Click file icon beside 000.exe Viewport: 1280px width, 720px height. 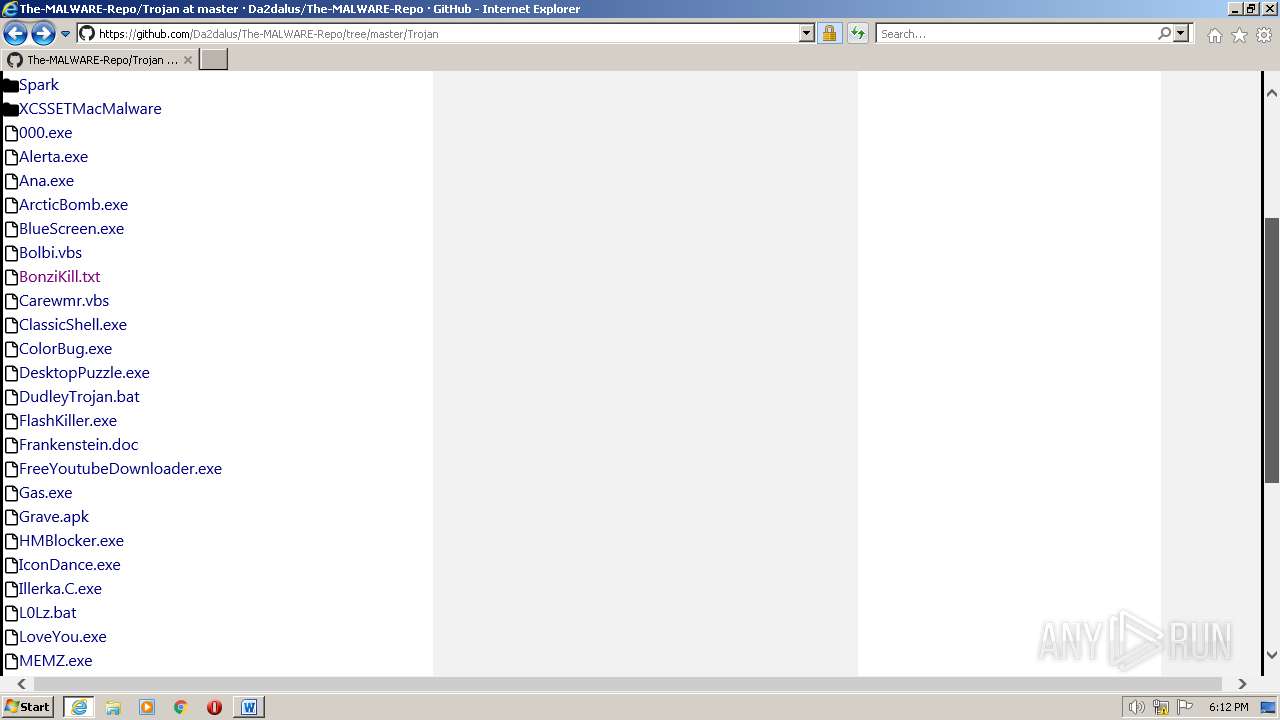11,133
